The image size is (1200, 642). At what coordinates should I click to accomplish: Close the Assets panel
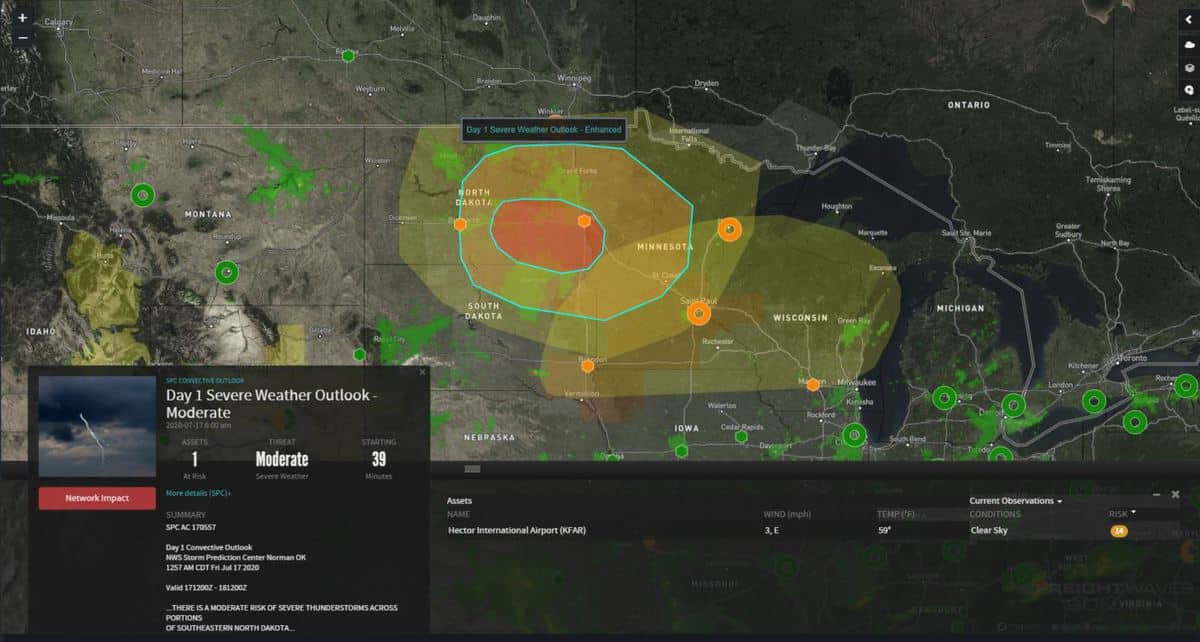[1175, 494]
